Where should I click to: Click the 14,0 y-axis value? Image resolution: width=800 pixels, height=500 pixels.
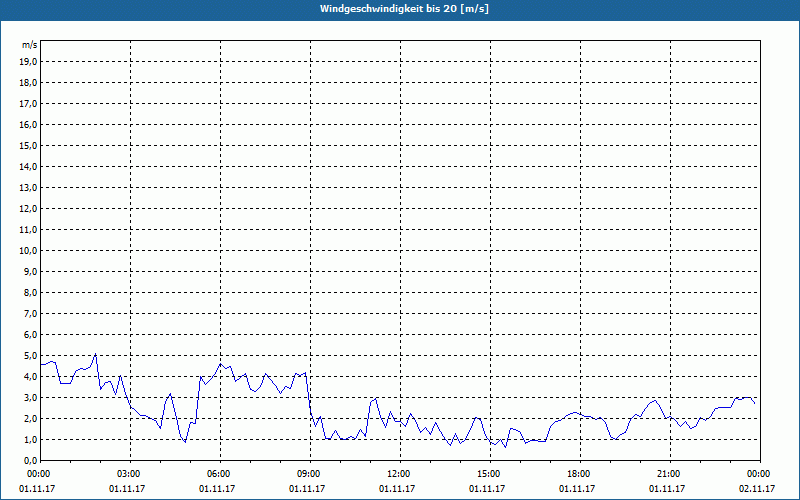pyautogui.click(x=28, y=166)
